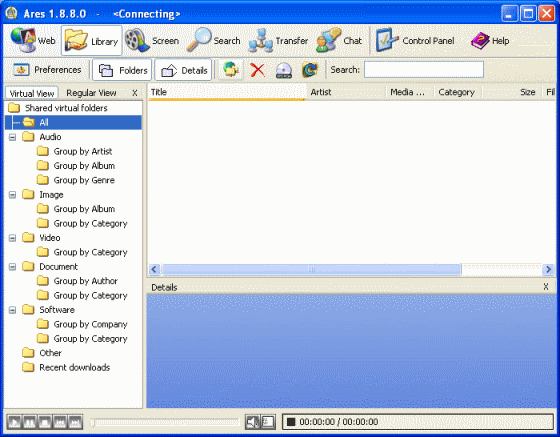This screenshot has width=560, height=437.
Task: Collapse the Image tree node
Action: [x=12, y=195]
